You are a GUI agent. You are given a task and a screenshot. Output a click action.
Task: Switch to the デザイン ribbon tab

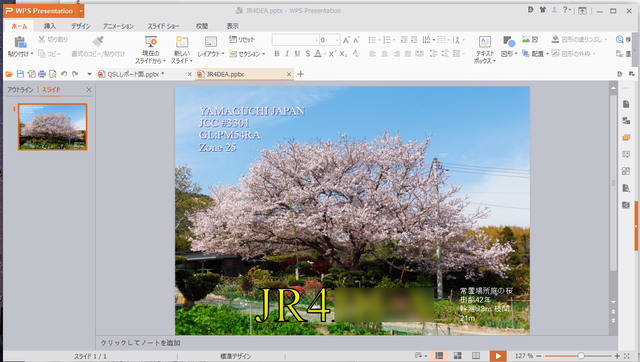(80, 26)
